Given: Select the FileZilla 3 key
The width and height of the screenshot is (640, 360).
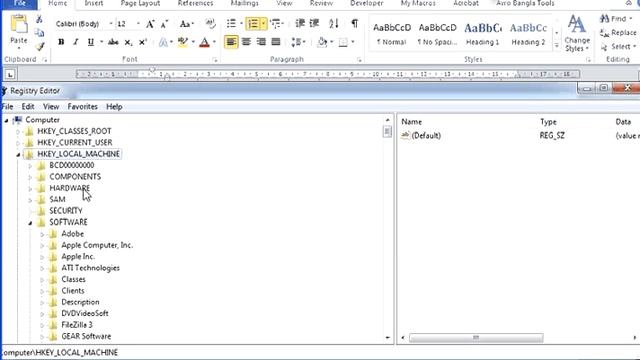Looking at the screenshot, I should coord(77,325).
